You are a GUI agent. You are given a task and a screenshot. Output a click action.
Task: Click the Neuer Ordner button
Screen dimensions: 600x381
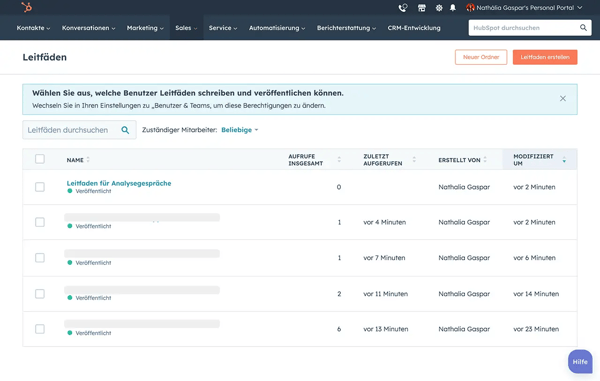click(x=481, y=57)
